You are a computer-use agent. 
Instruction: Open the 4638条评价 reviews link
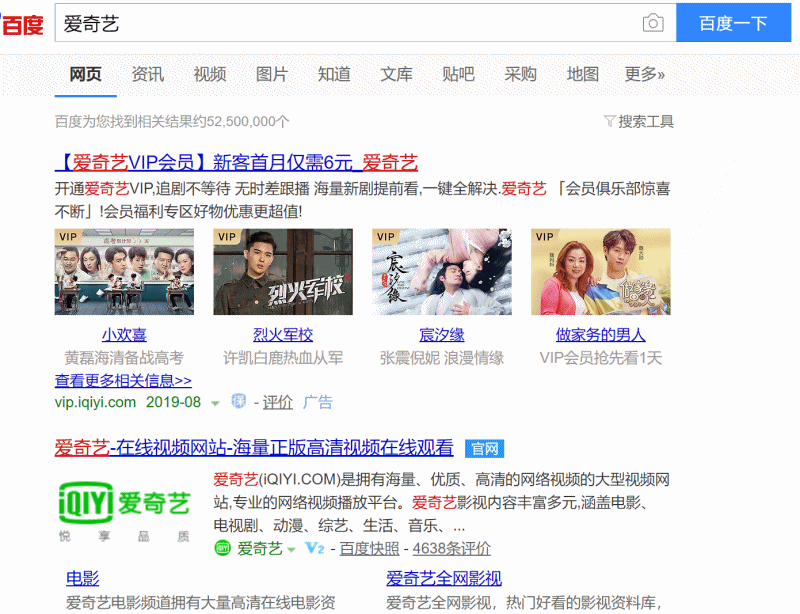coord(452,549)
